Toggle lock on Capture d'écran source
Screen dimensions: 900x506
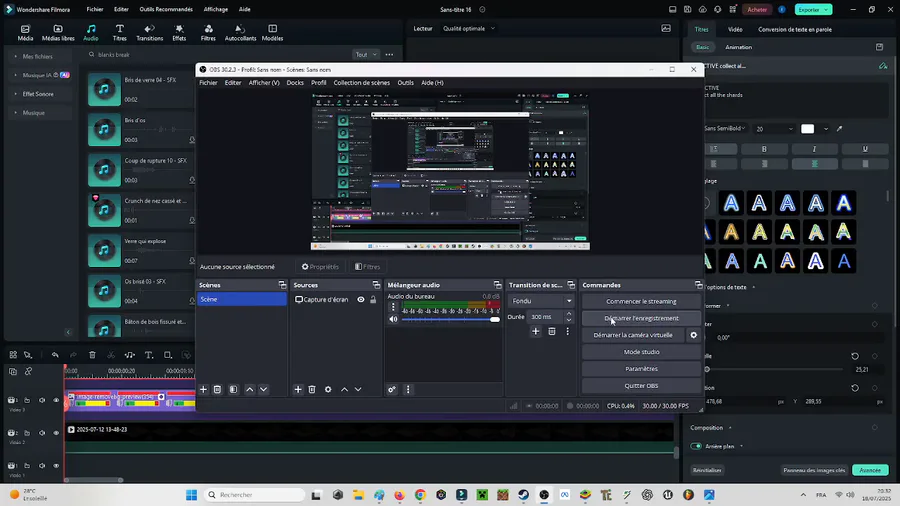pos(373,299)
